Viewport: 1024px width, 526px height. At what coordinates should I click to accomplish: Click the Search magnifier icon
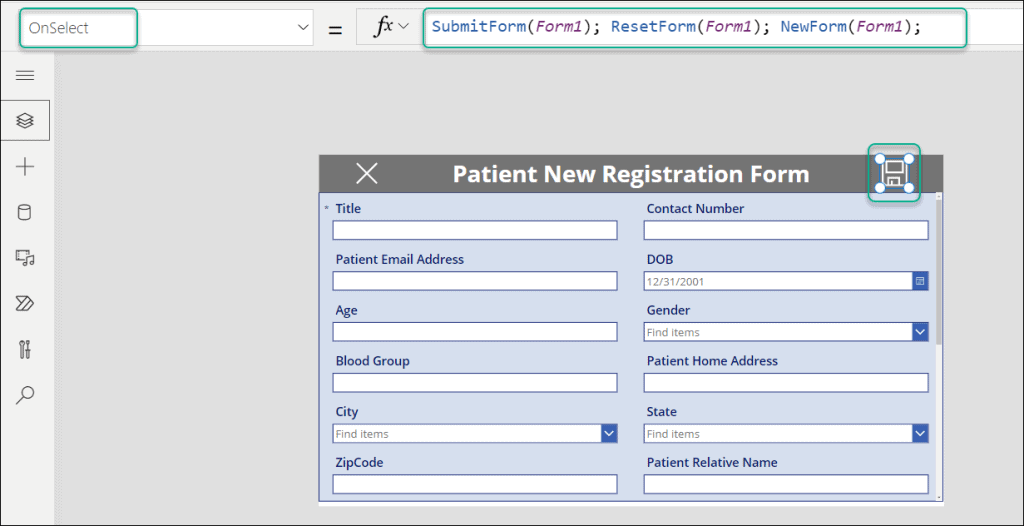coord(25,395)
